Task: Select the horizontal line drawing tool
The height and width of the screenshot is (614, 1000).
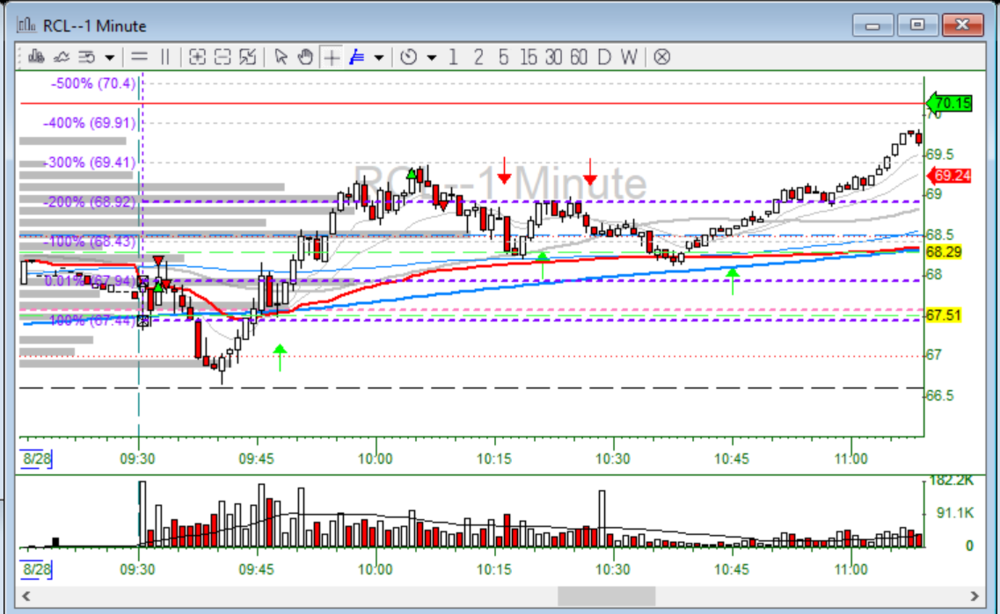Action: coord(139,57)
